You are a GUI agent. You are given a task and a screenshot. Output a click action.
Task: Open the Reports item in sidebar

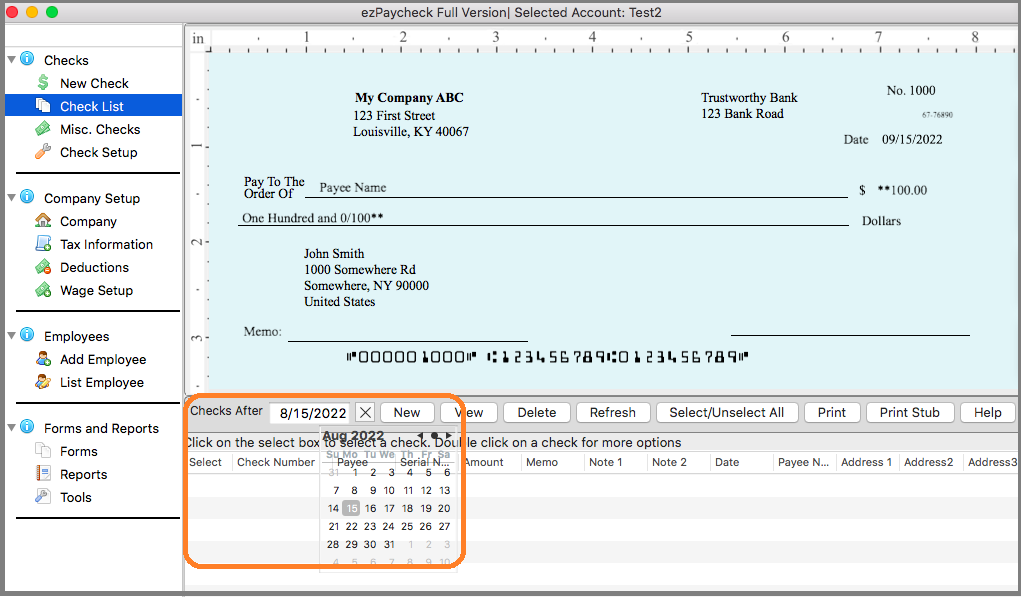coord(83,474)
